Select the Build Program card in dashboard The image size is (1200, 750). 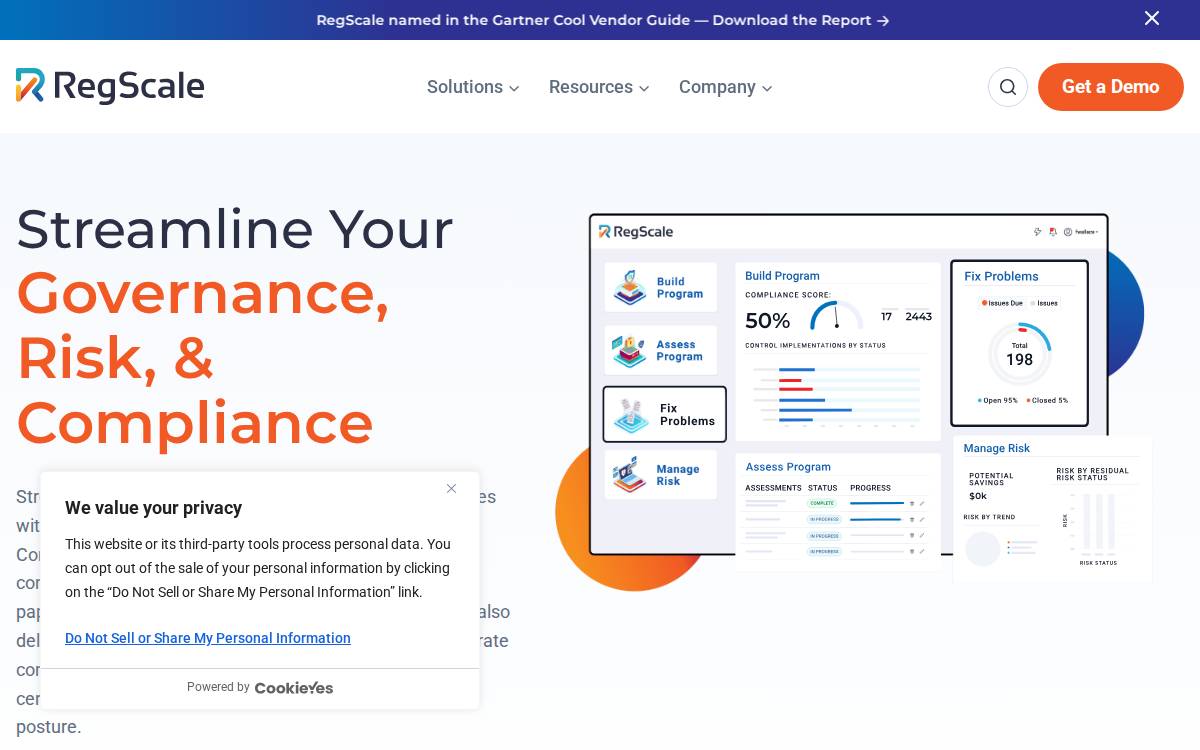point(660,287)
